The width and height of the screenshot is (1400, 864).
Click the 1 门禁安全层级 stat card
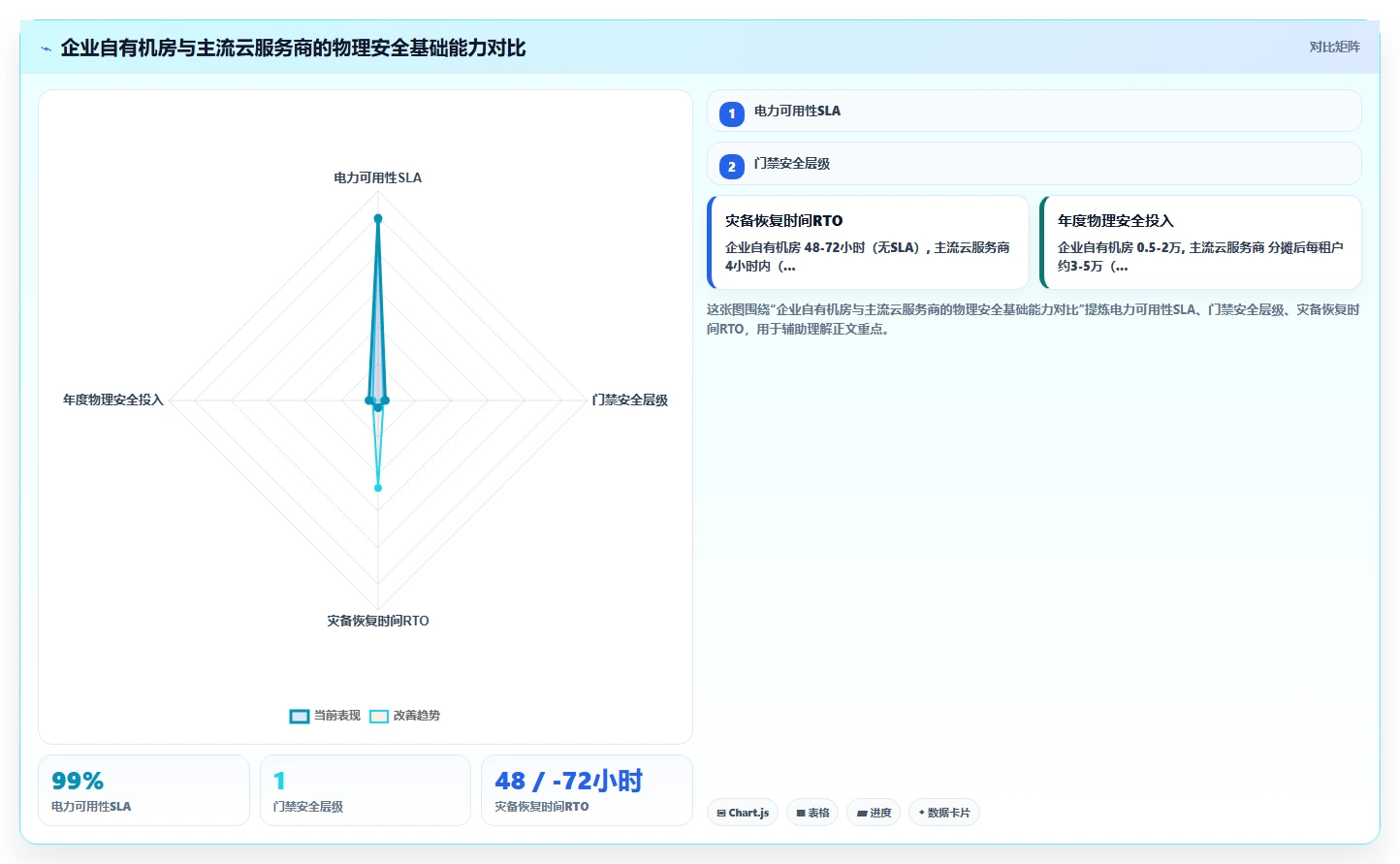point(366,790)
